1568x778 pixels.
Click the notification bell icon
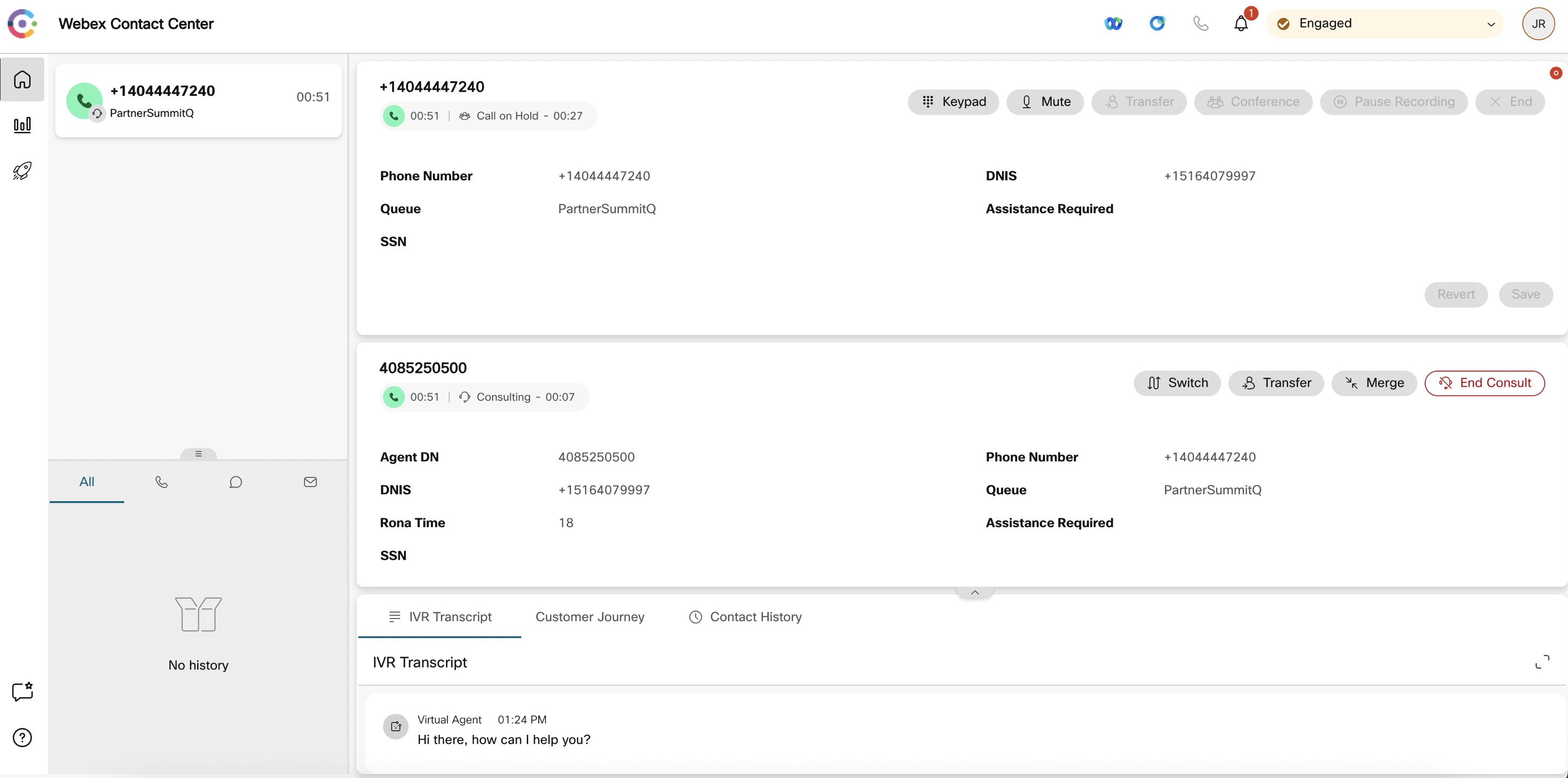tap(1240, 24)
